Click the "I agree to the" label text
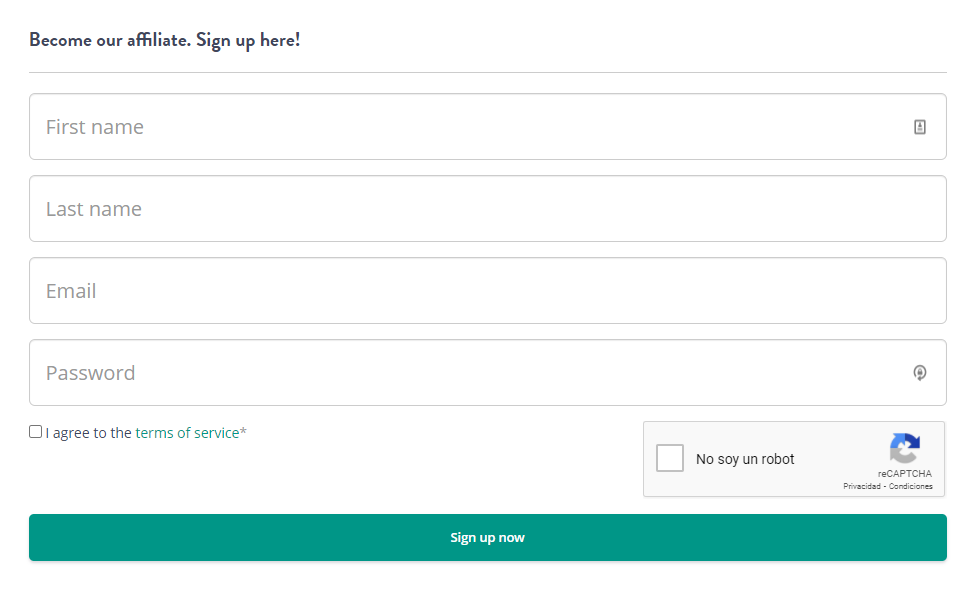This screenshot has height=593, width=980. tap(89, 433)
